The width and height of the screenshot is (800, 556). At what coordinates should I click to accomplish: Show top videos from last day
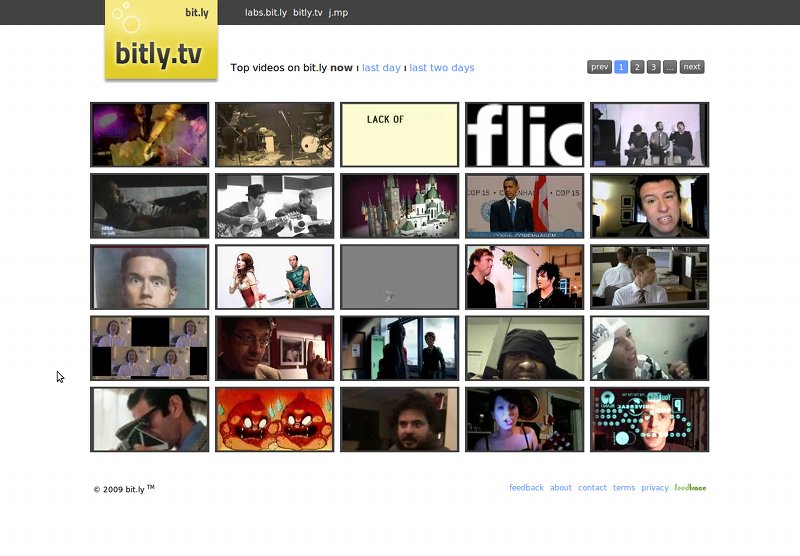(x=381, y=67)
